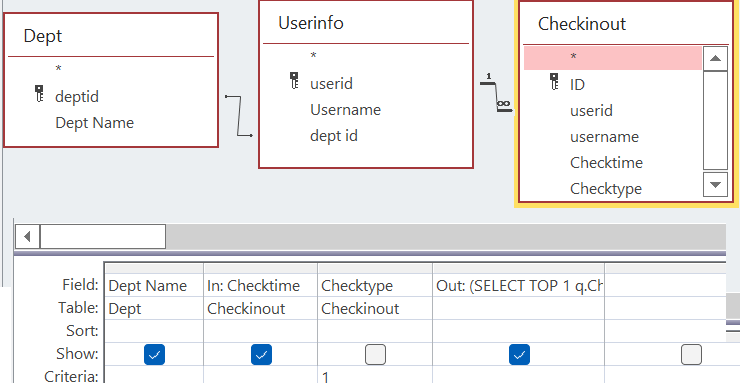This screenshot has width=740, height=383.
Task: Uncheck Show for Out: subquery column
Action: click(x=519, y=355)
